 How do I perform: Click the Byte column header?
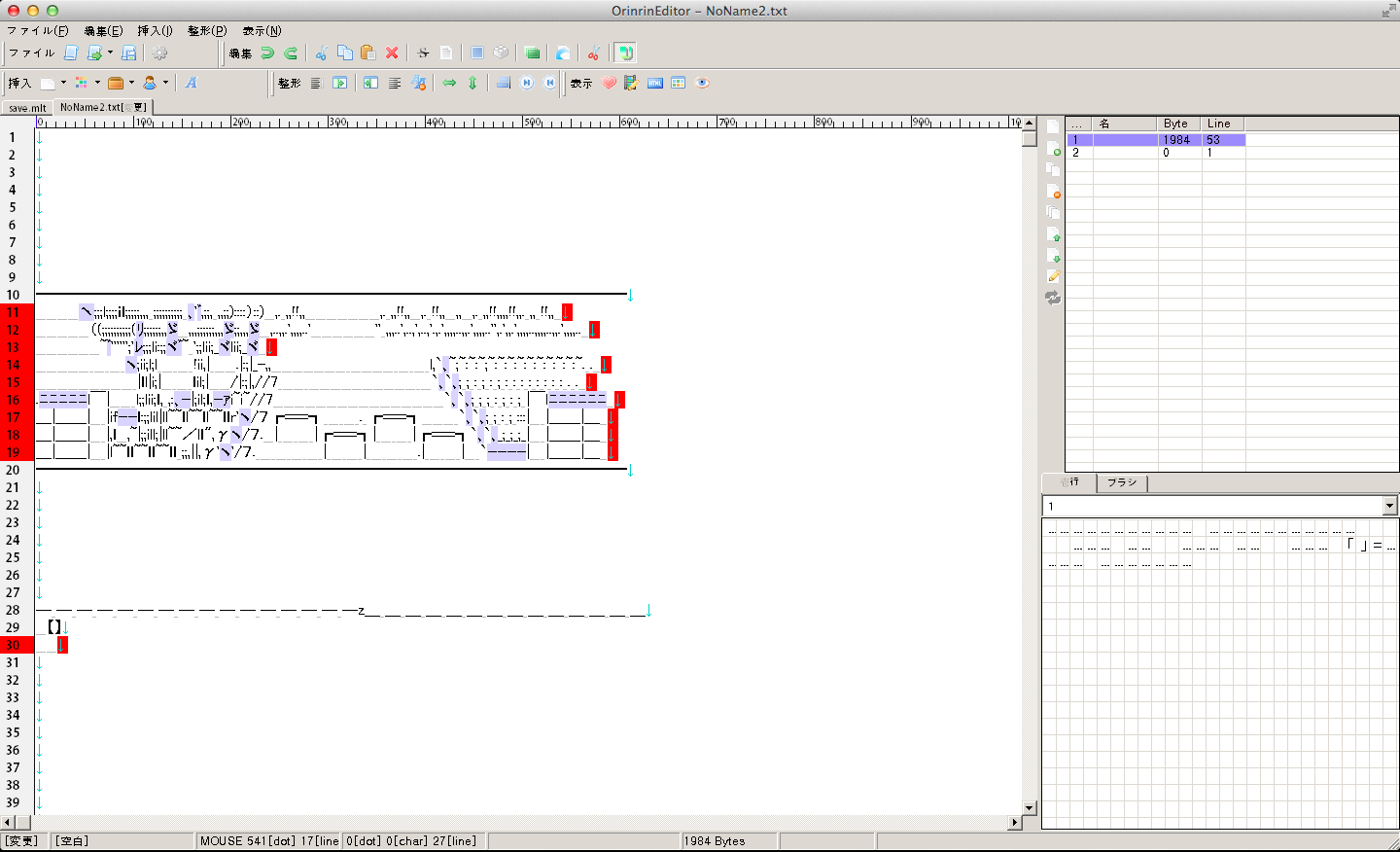click(x=1178, y=124)
